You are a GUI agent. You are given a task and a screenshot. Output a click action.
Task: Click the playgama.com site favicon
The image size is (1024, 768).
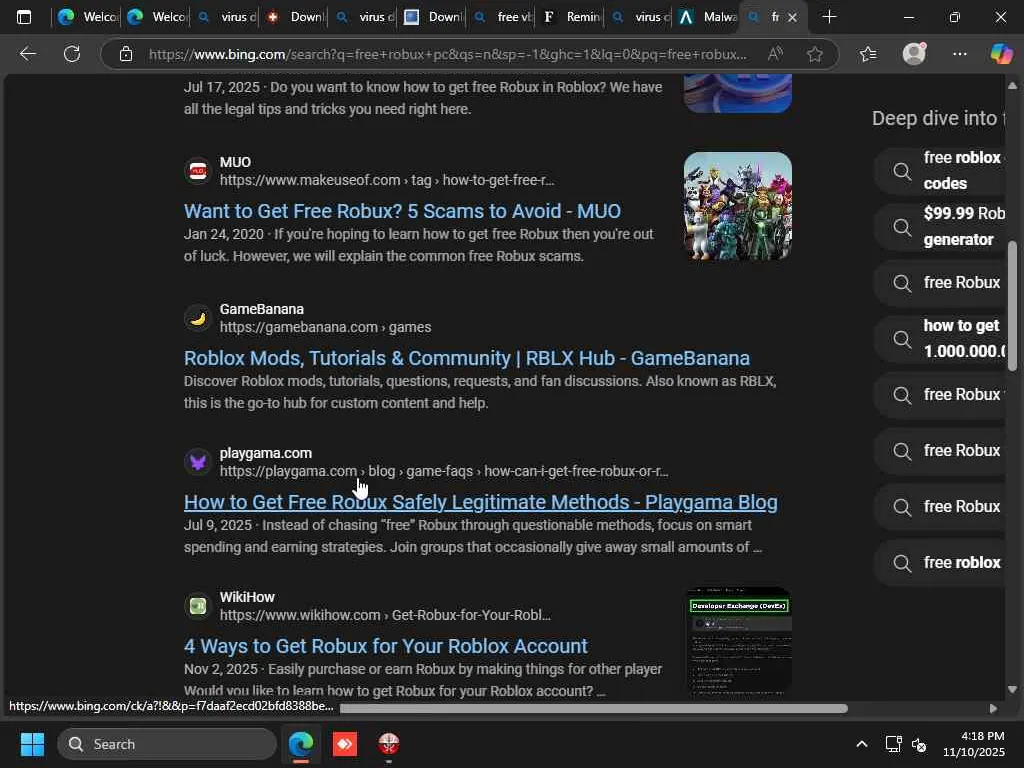197,462
